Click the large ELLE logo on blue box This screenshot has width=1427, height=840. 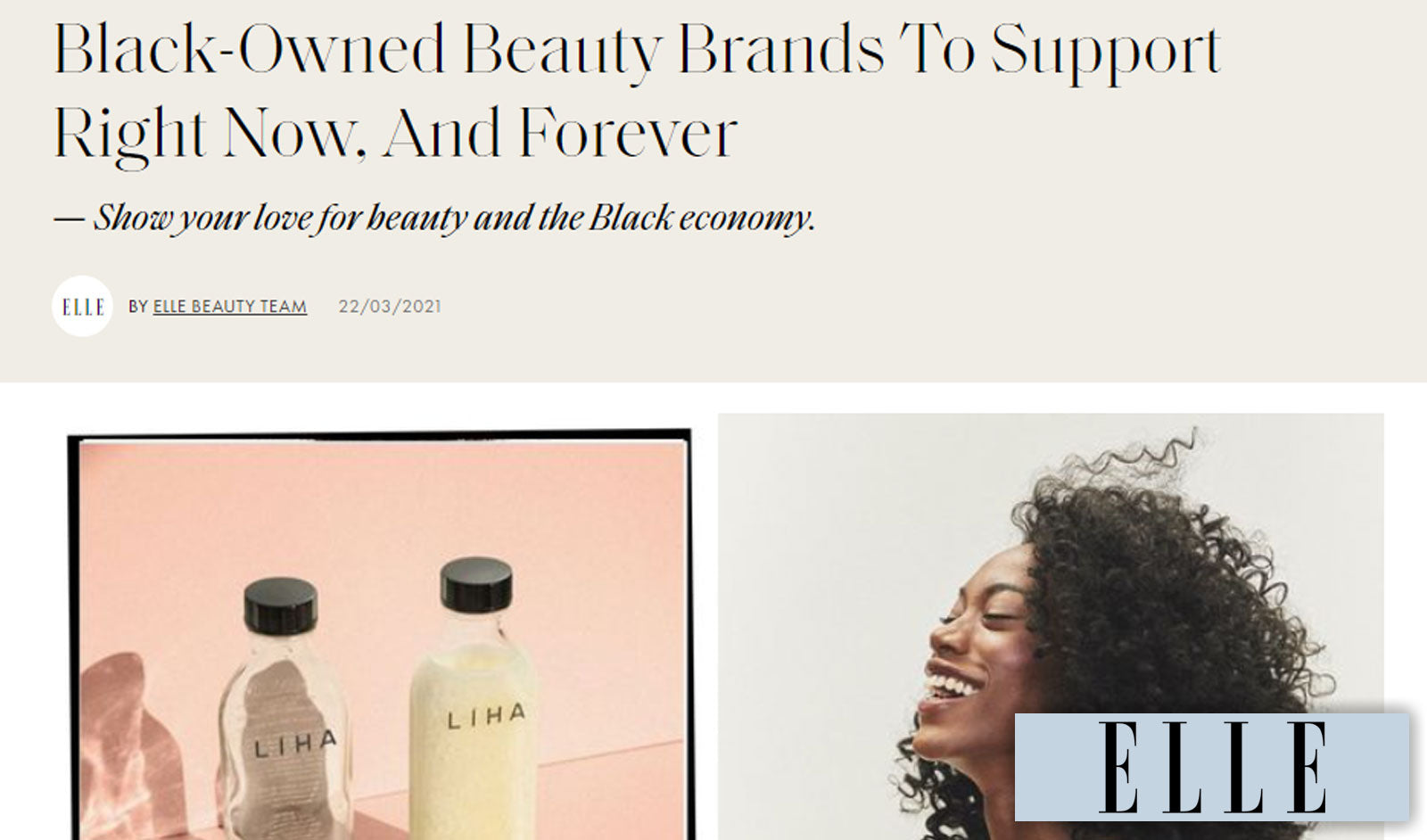[1212, 767]
